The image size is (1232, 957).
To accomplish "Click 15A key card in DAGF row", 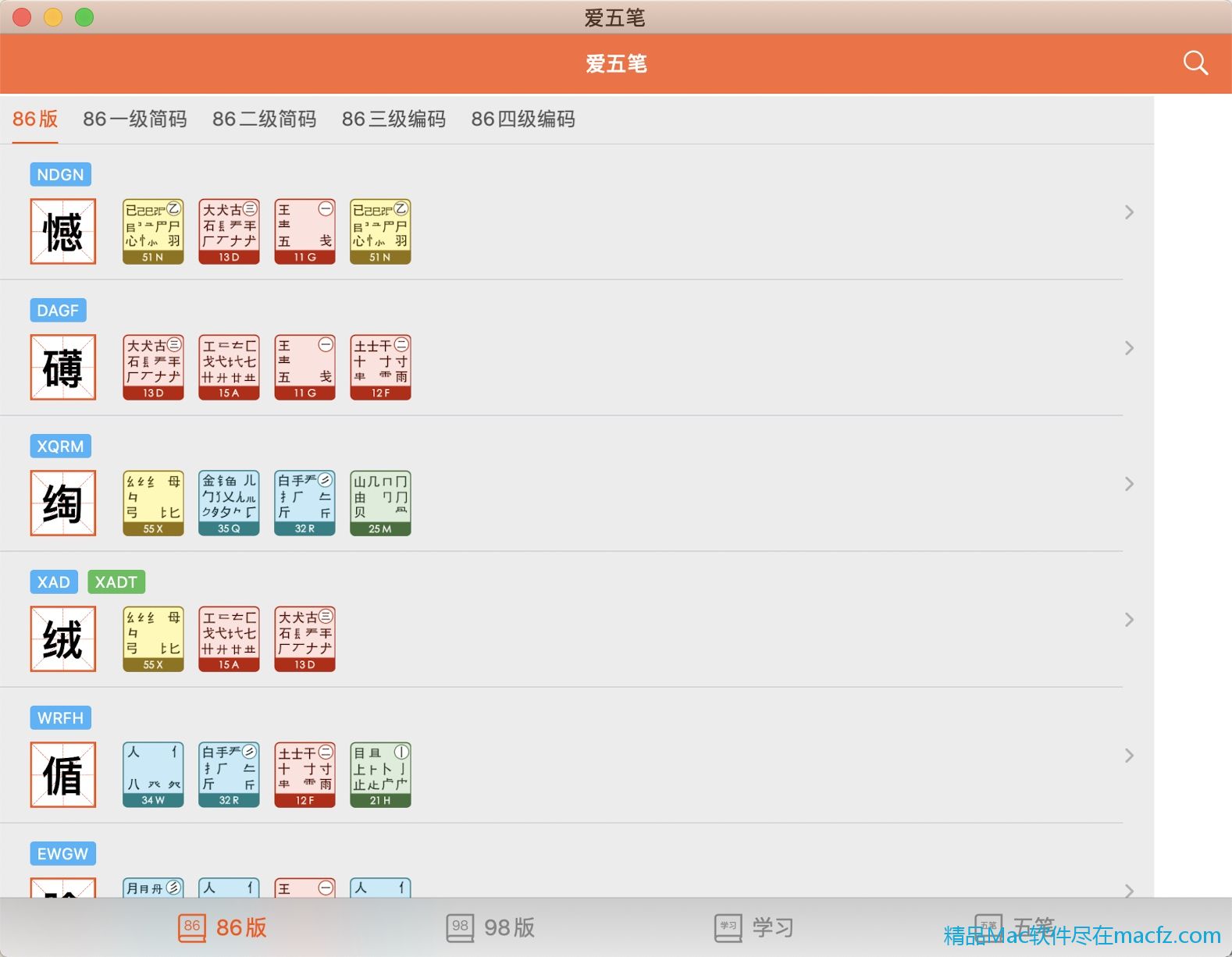I will [x=229, y=367].
